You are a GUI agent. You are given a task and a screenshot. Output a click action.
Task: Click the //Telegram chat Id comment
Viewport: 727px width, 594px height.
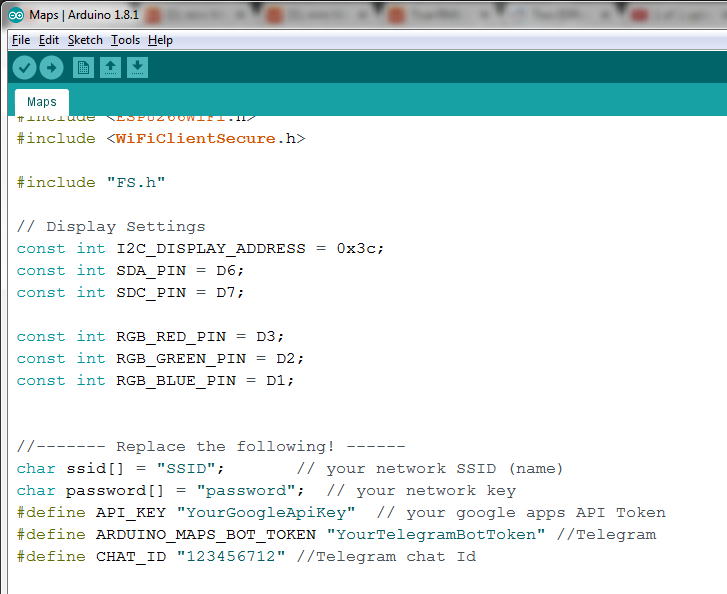[x=386, y=556]
